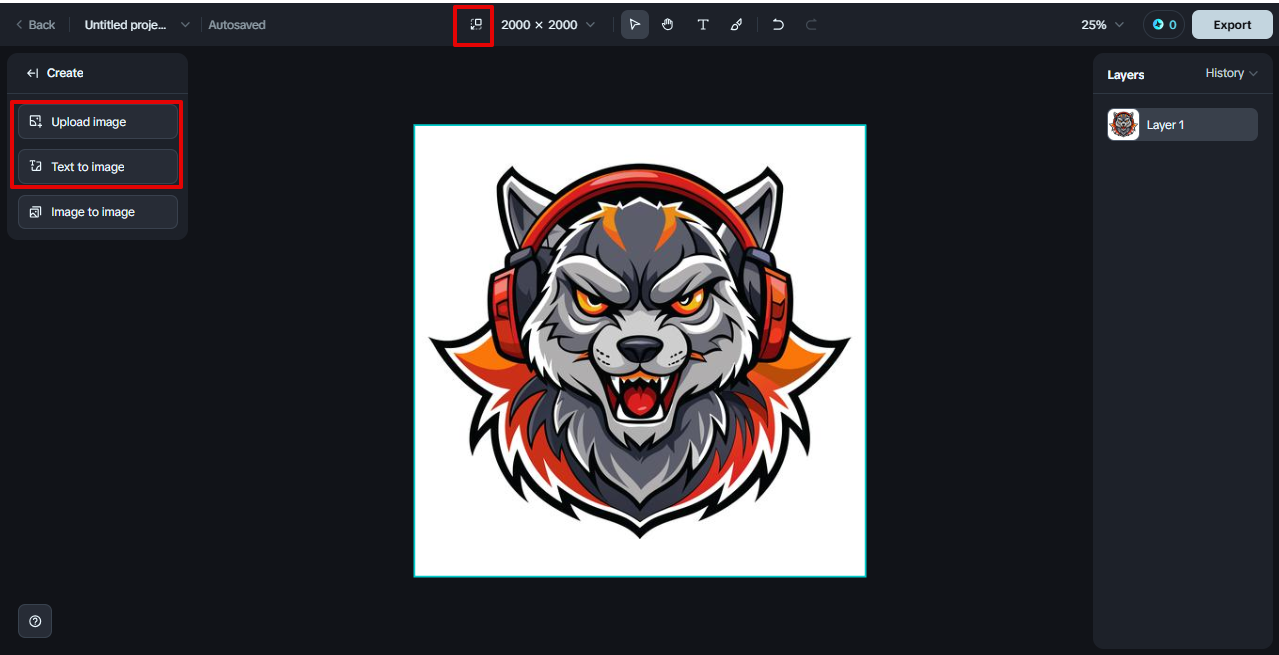Click the credits counter button

[1164, 25]
